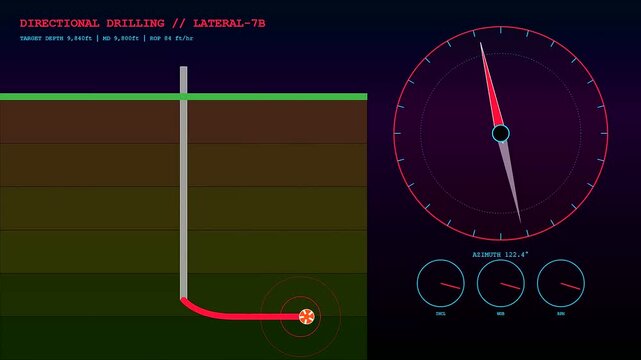Click the green ground surface line
Screen dimensions: 641x360
[x=184, y=97]
